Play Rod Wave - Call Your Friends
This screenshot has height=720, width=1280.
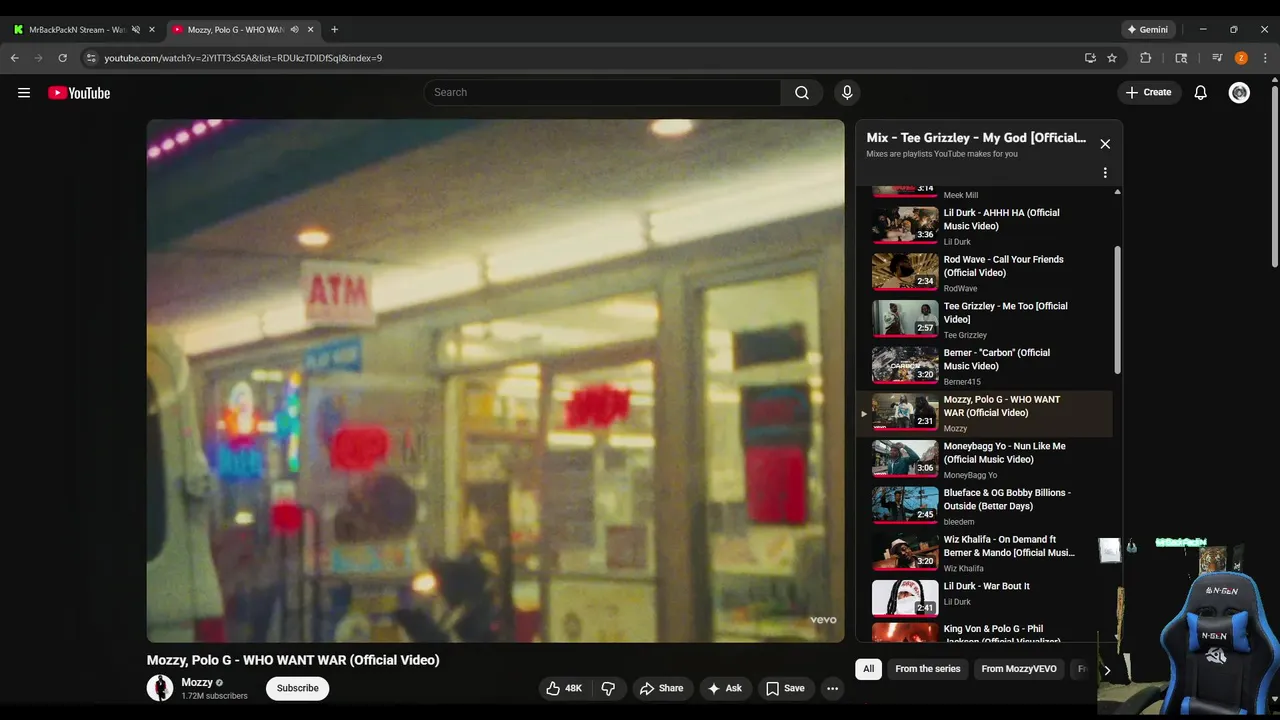click(x=984, y=273)
